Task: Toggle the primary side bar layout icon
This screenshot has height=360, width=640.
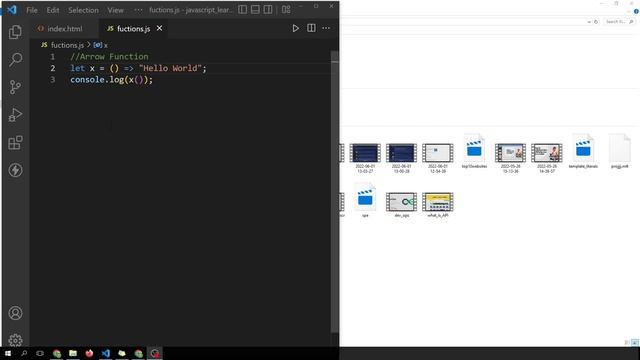Action: tap(242, 9)
